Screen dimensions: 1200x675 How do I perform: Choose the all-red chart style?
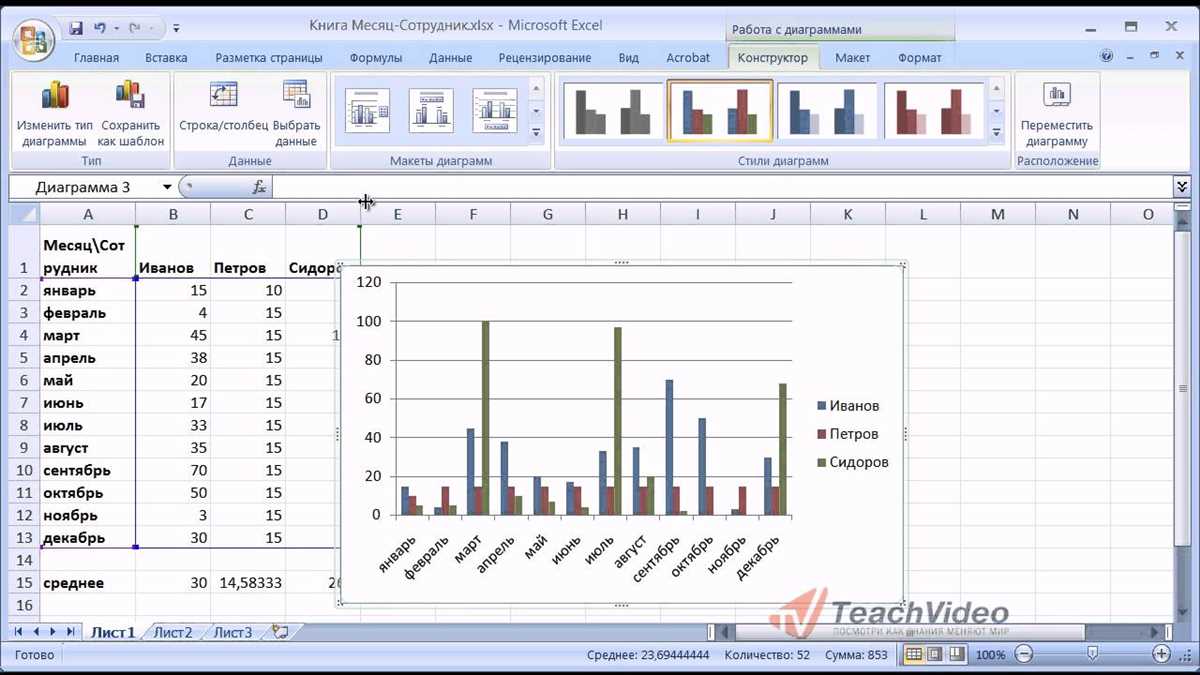click(933, 110)
